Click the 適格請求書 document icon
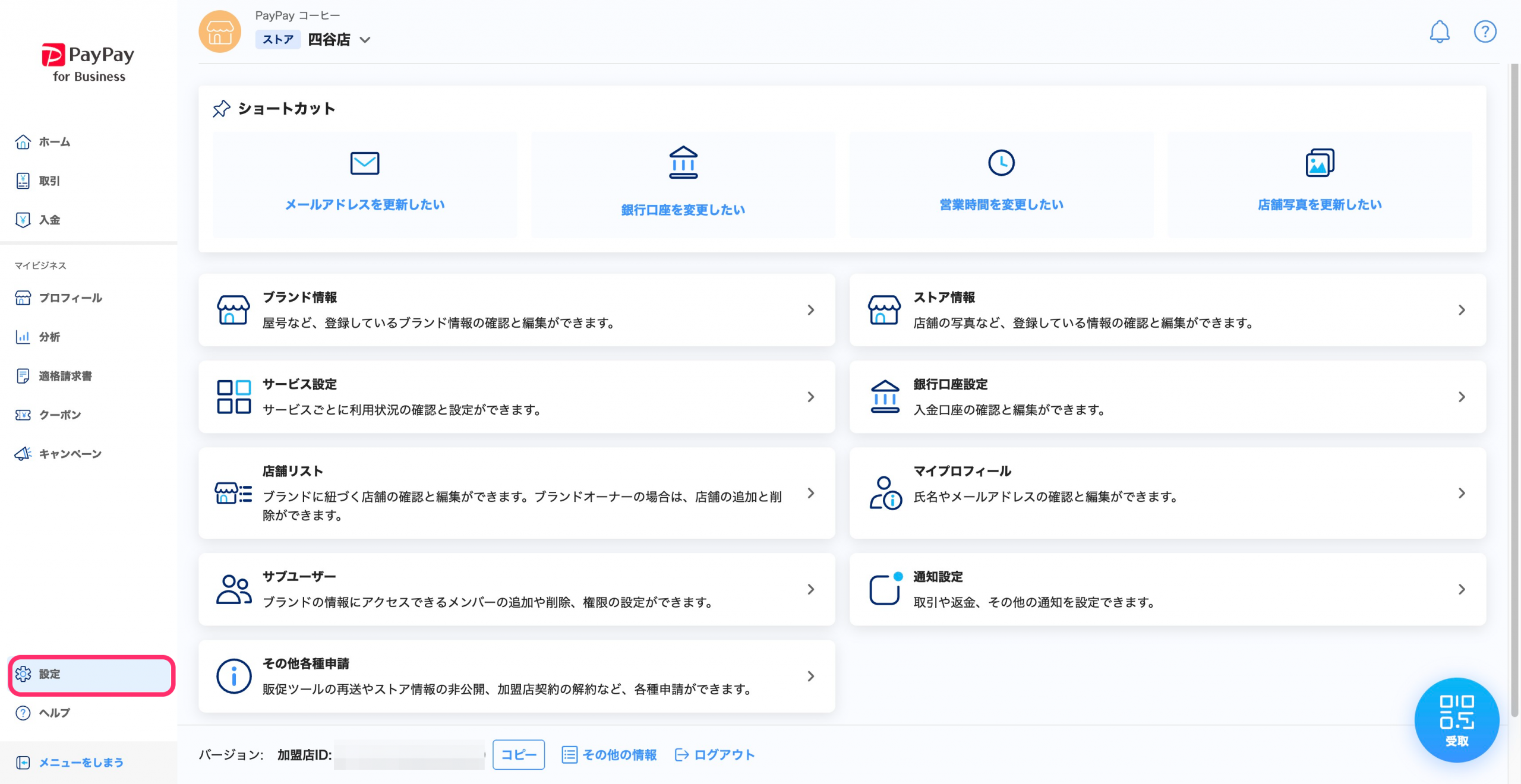1521x784 pixels. pyautogui.click(x=23, y=376)
